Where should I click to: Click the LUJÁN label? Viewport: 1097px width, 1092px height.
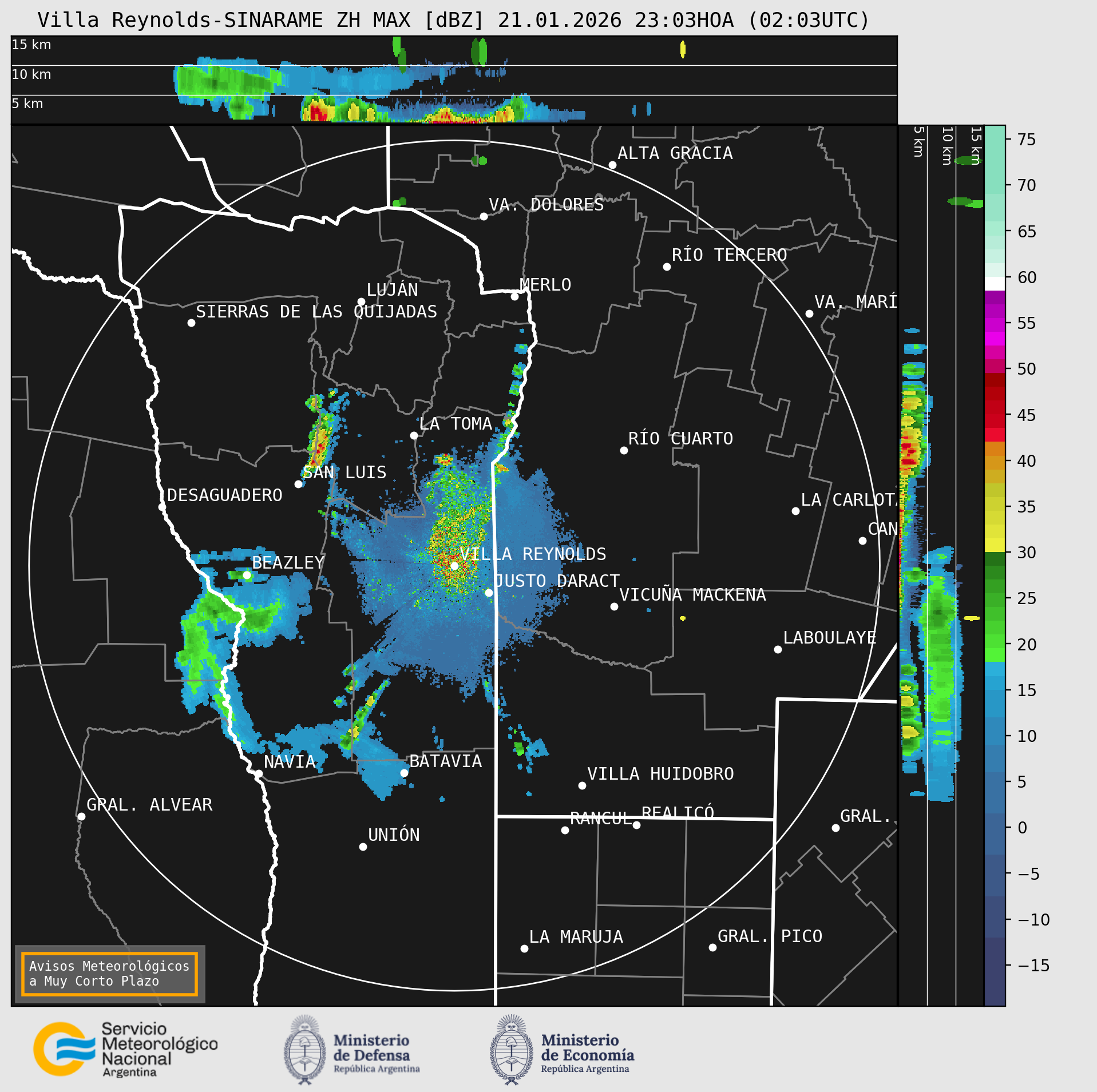tap(392, 290)
